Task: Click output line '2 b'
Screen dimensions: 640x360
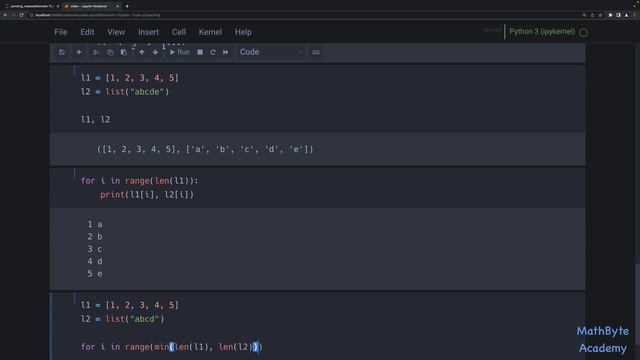Action: click(x=95, y=237)
